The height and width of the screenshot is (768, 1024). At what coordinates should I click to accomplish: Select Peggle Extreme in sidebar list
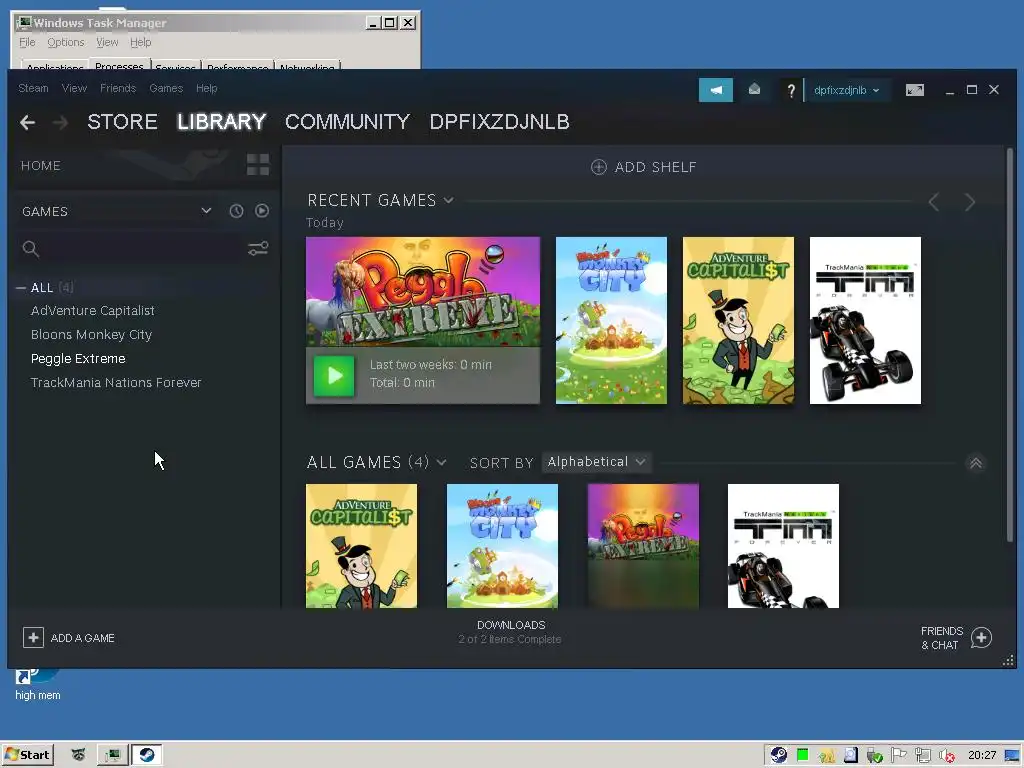[x=78, y=359]
